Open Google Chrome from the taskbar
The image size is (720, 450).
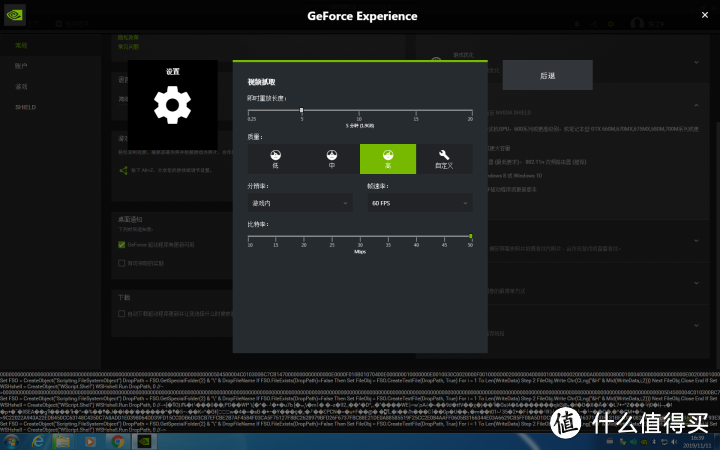click(118, 442)
